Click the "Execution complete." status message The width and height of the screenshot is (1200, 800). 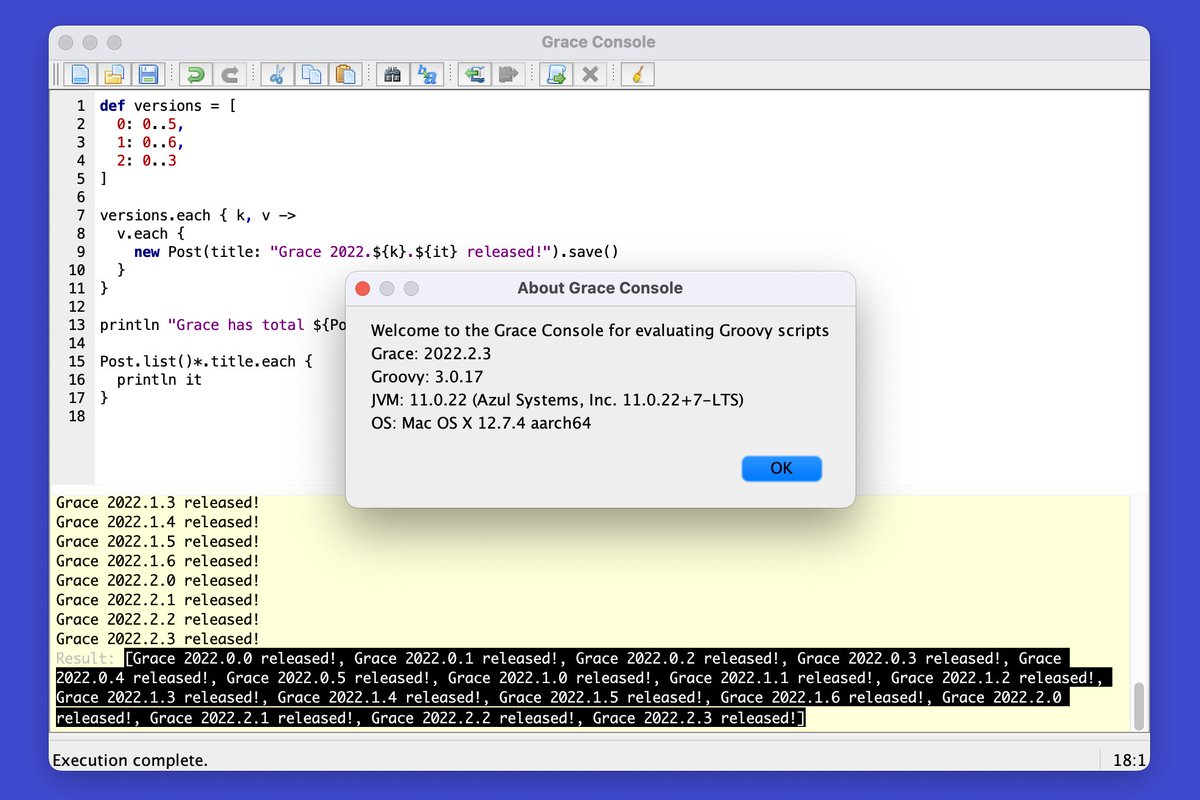[130, 760]
